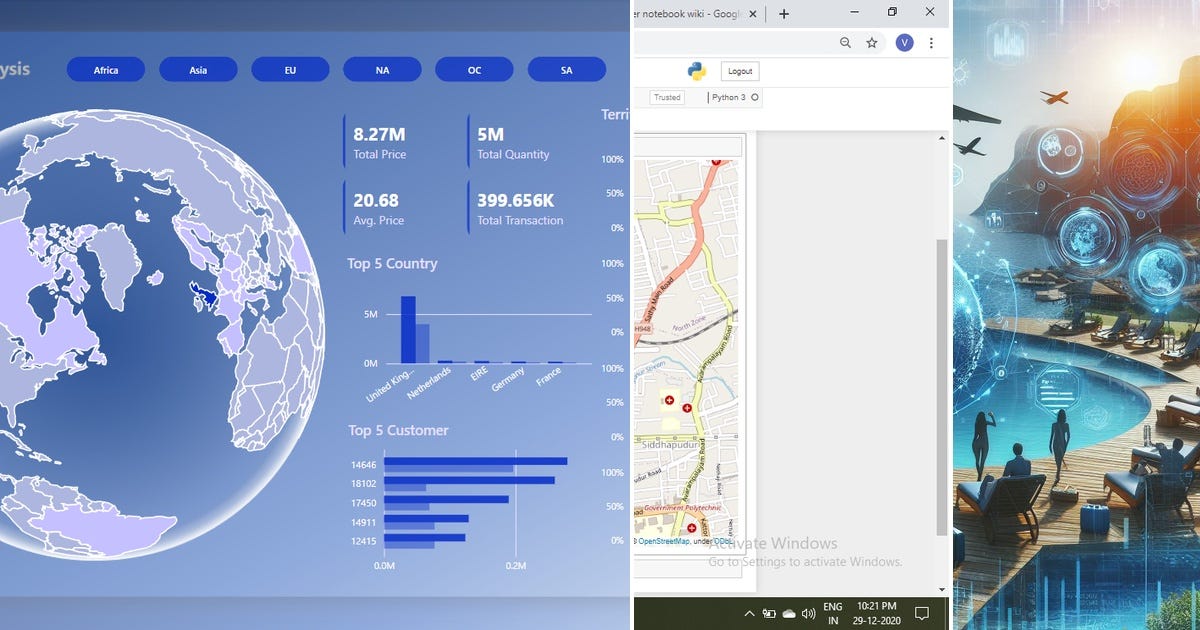Screen dimensions: 1200x630
Task: Select the EIRE label in Top 5 Country
Action: coord(480,375)
